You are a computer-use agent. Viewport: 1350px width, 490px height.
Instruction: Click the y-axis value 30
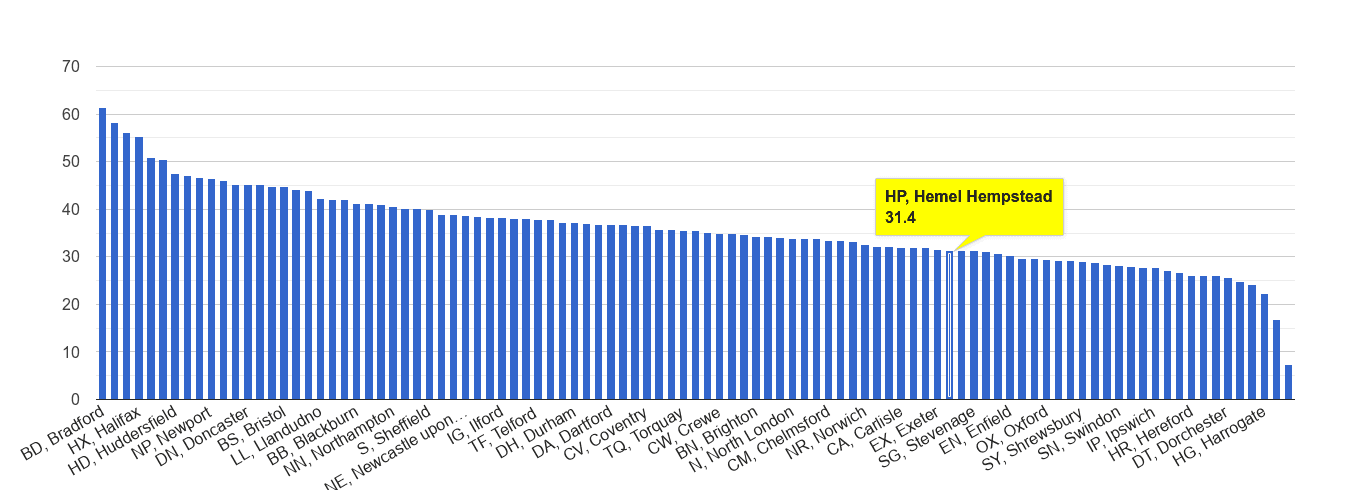pyautogui.click(x=71, y=257)
